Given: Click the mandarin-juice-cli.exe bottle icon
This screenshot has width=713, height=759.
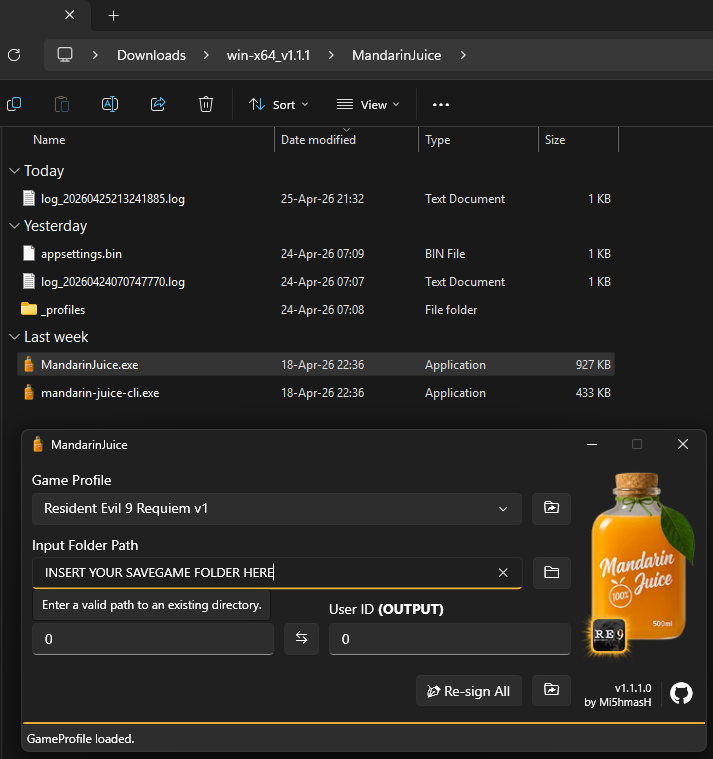Looking at the screenshot, I should click(29, 393).
